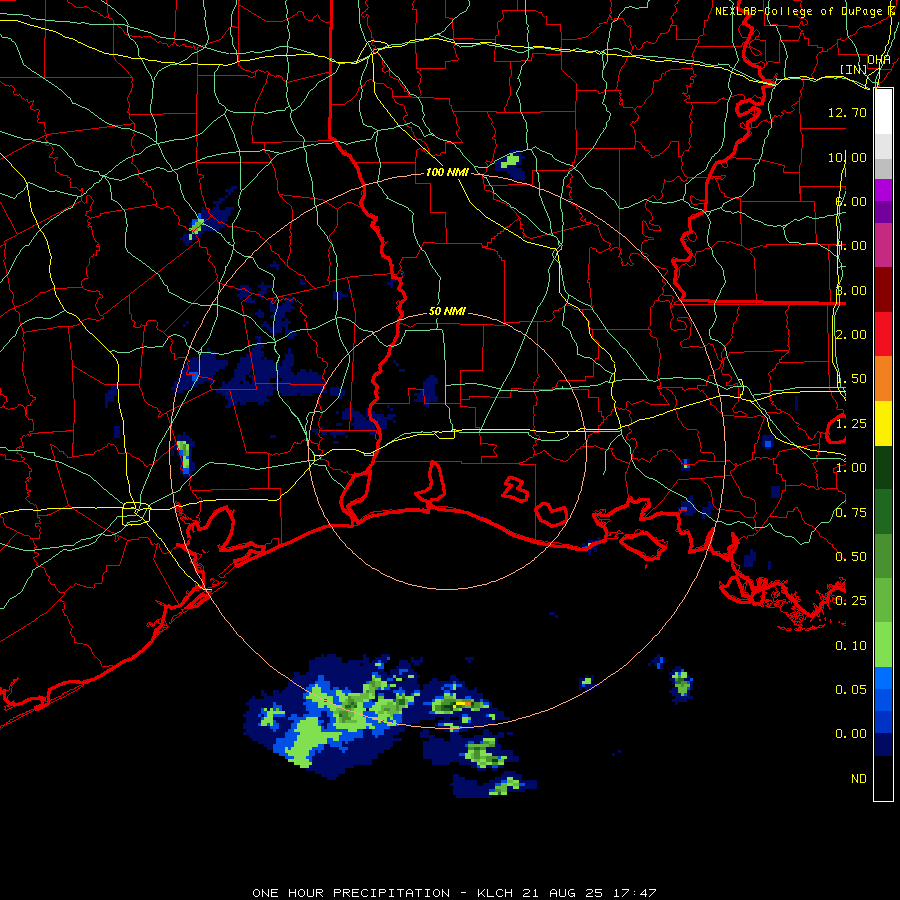900x900 pixels.
Task: Click the 'ND' no-data legend label
Action: 859,779
